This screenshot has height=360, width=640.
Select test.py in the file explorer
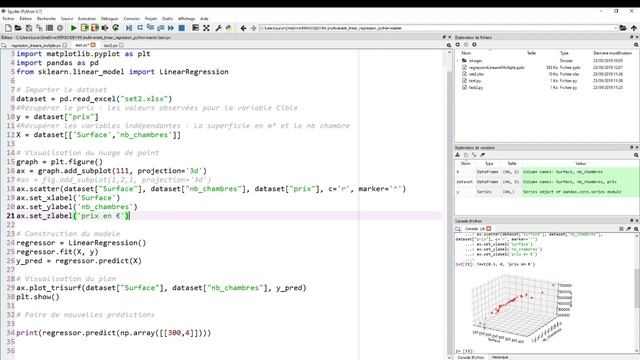coord(474,81)
